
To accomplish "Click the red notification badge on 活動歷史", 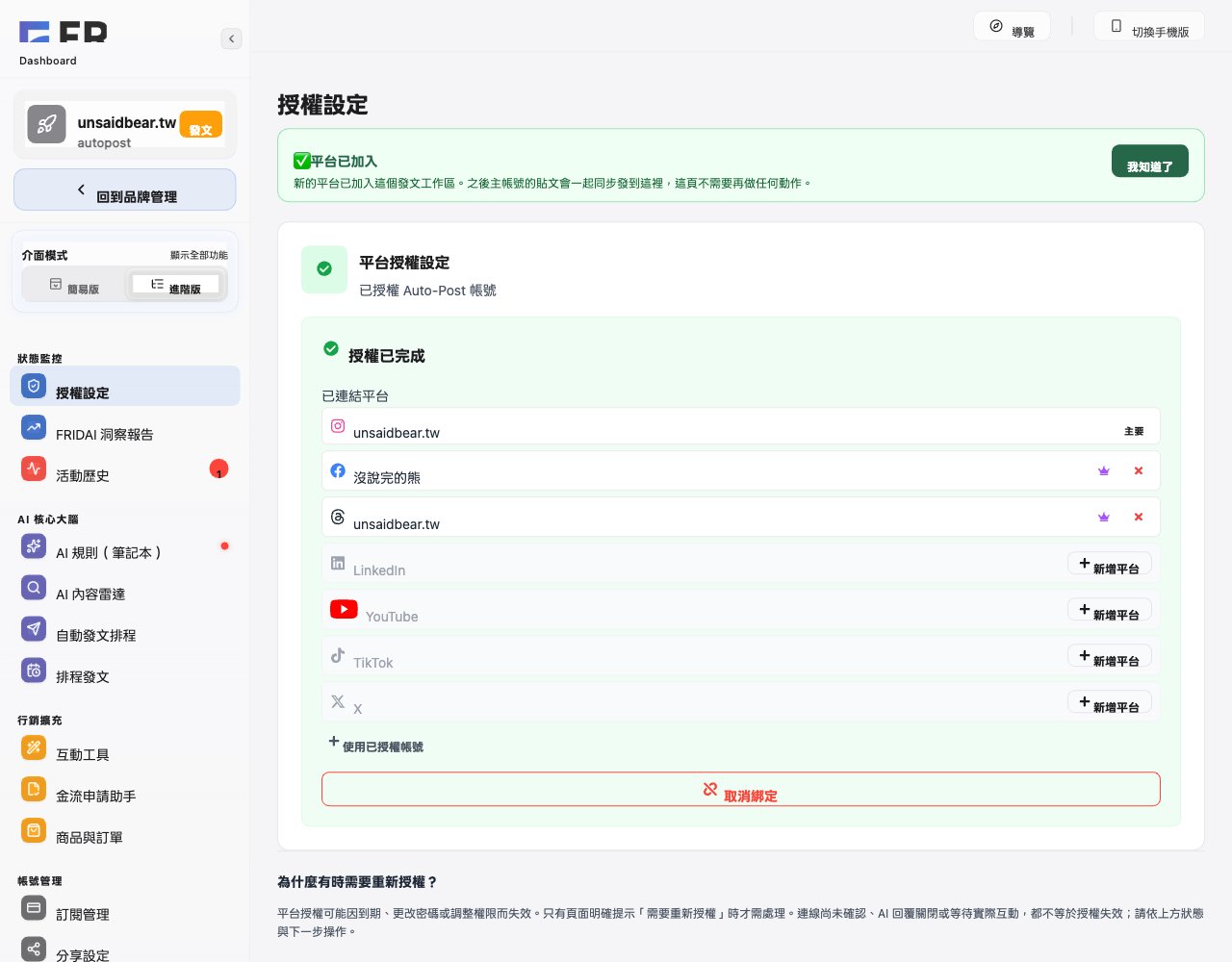I will (219, 469).
